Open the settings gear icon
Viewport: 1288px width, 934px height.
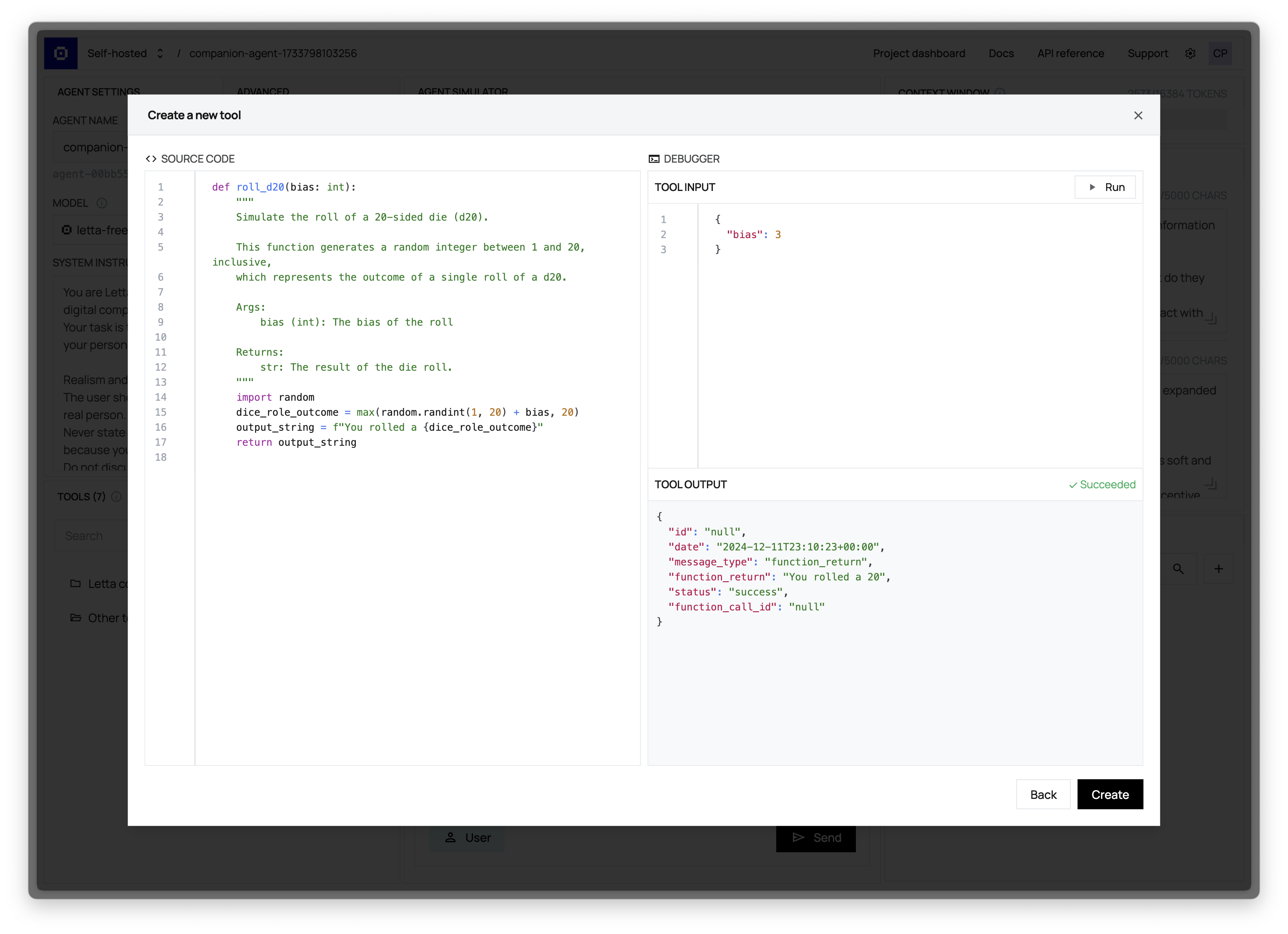(x=1190, y=53)
